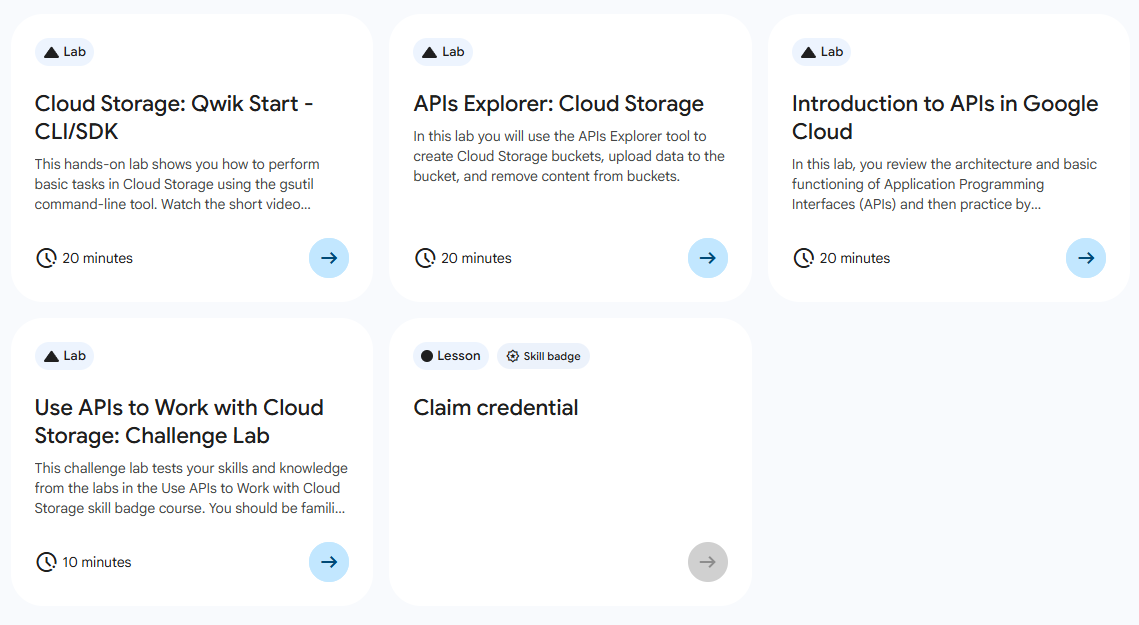Viewport: 1139px width, 625px height.
Task: Open the 'APIs Explorer: Cloud Storage' title
Action: pyautogui.click(x=559, y=104)
